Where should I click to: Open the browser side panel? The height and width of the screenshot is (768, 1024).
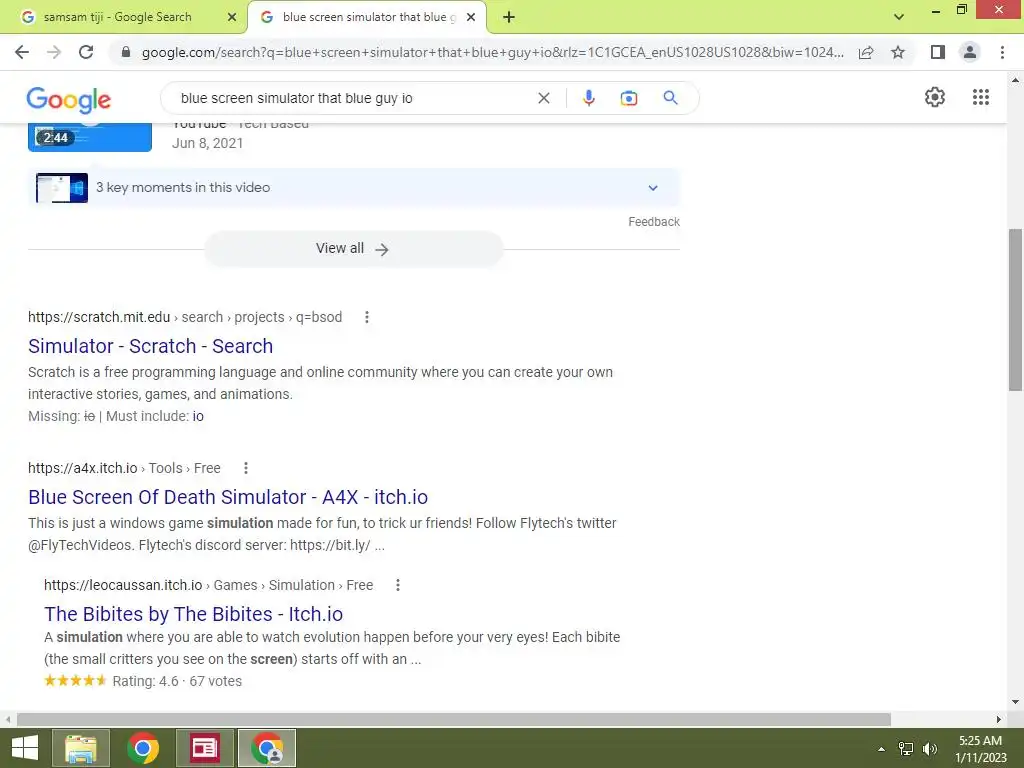(938, 52)
